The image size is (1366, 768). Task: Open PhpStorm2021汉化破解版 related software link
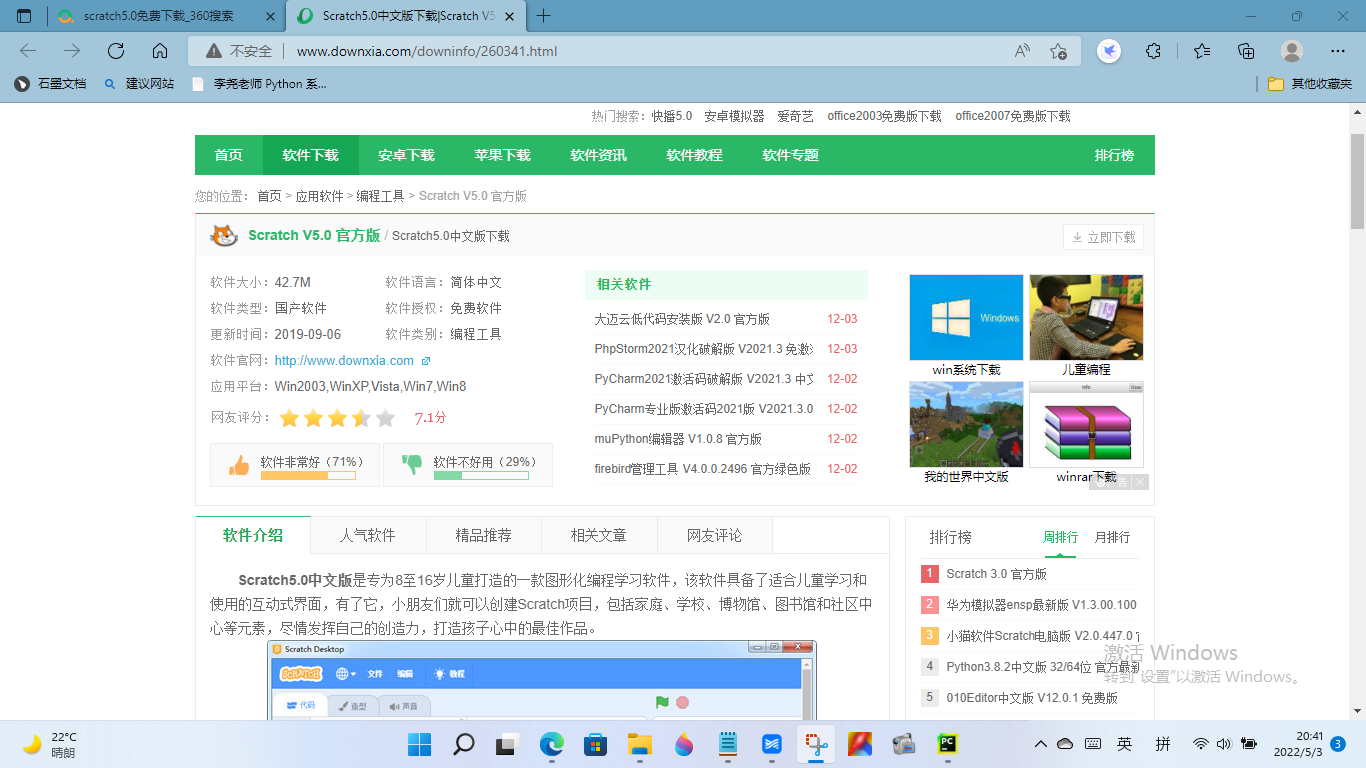[x=704, y=349]
